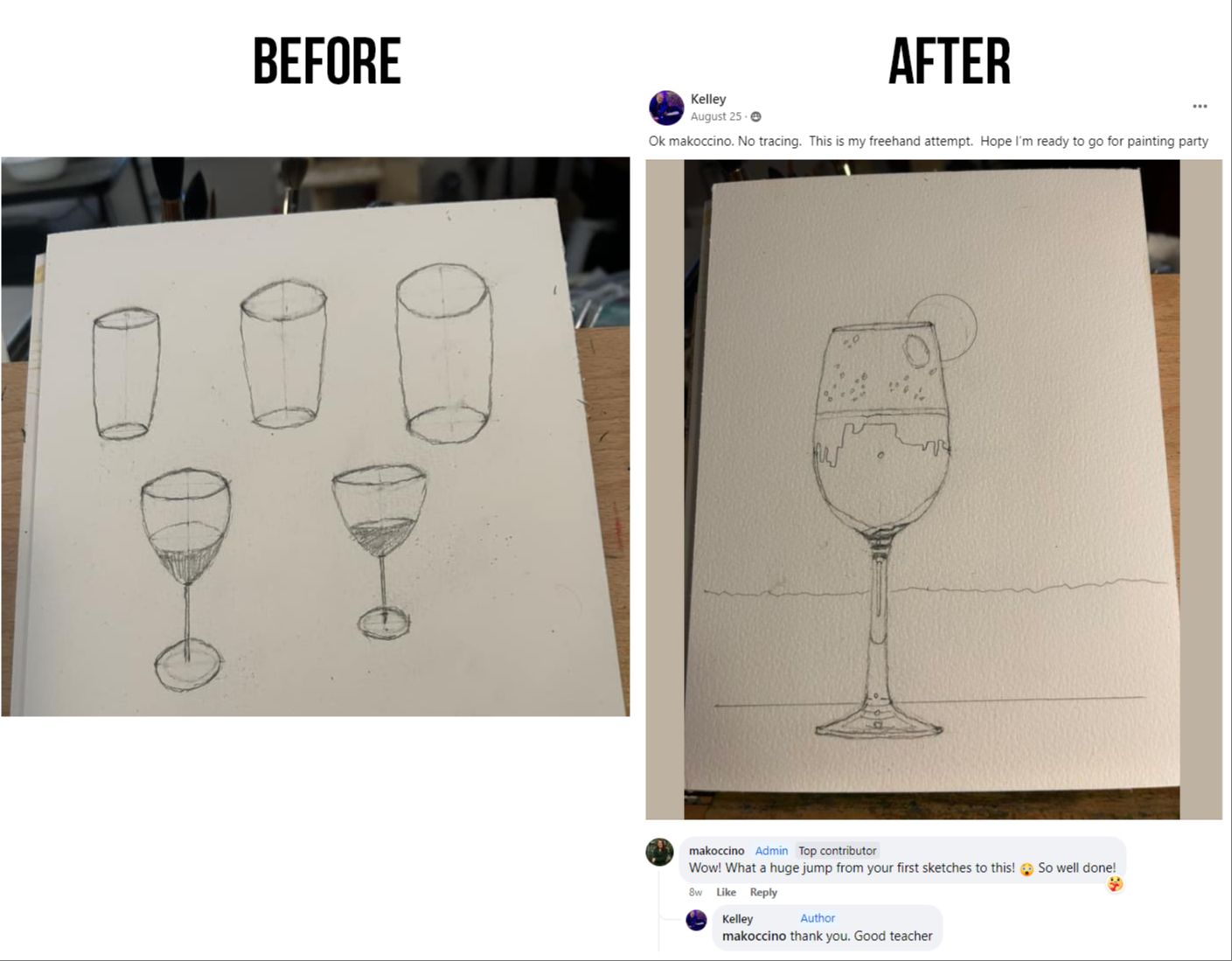Click the August 25 post timestamp
Viewport: 1232px width, 961px height.
point(715,116)
